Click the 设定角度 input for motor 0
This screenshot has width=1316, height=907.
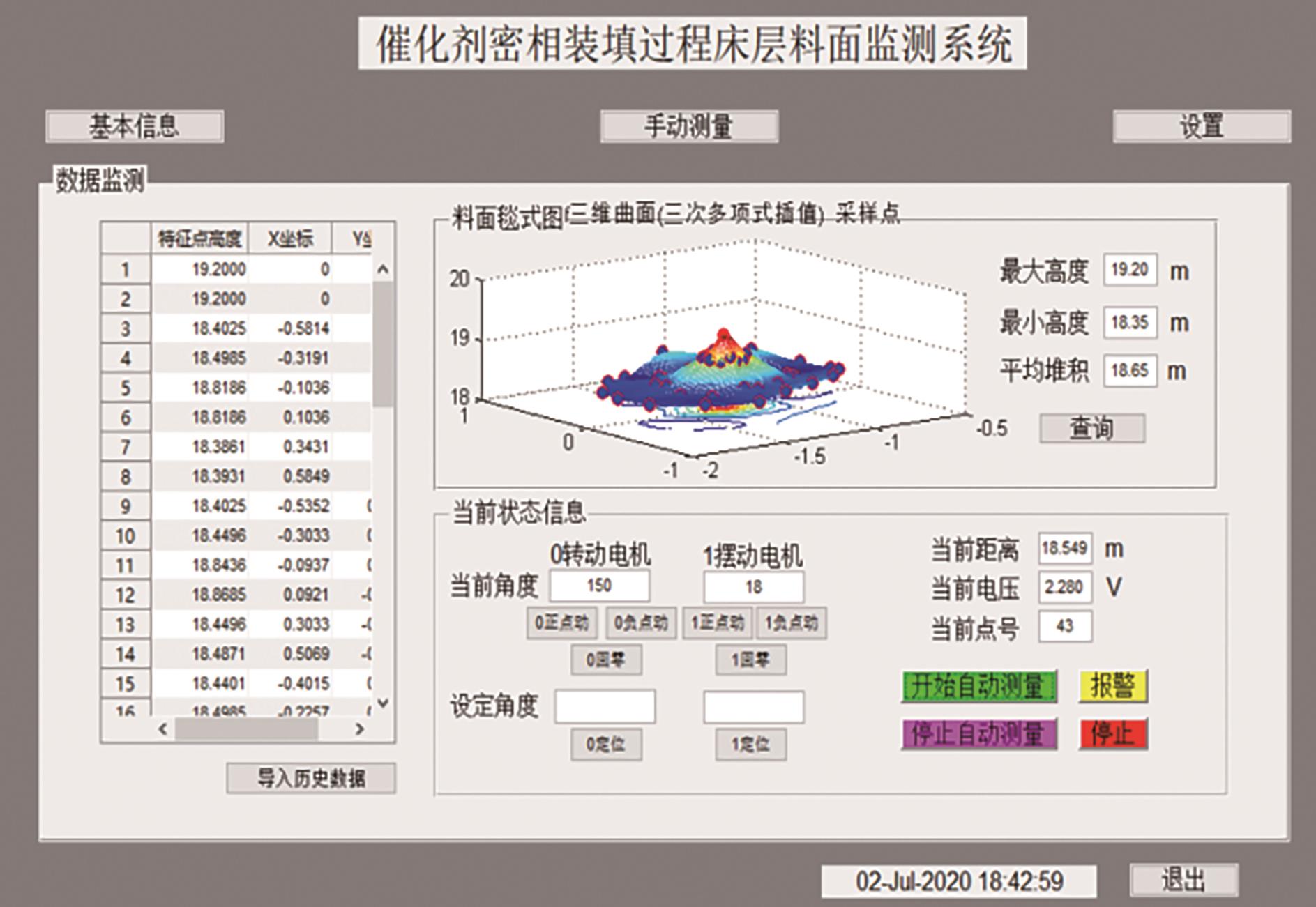click(605, 707)
